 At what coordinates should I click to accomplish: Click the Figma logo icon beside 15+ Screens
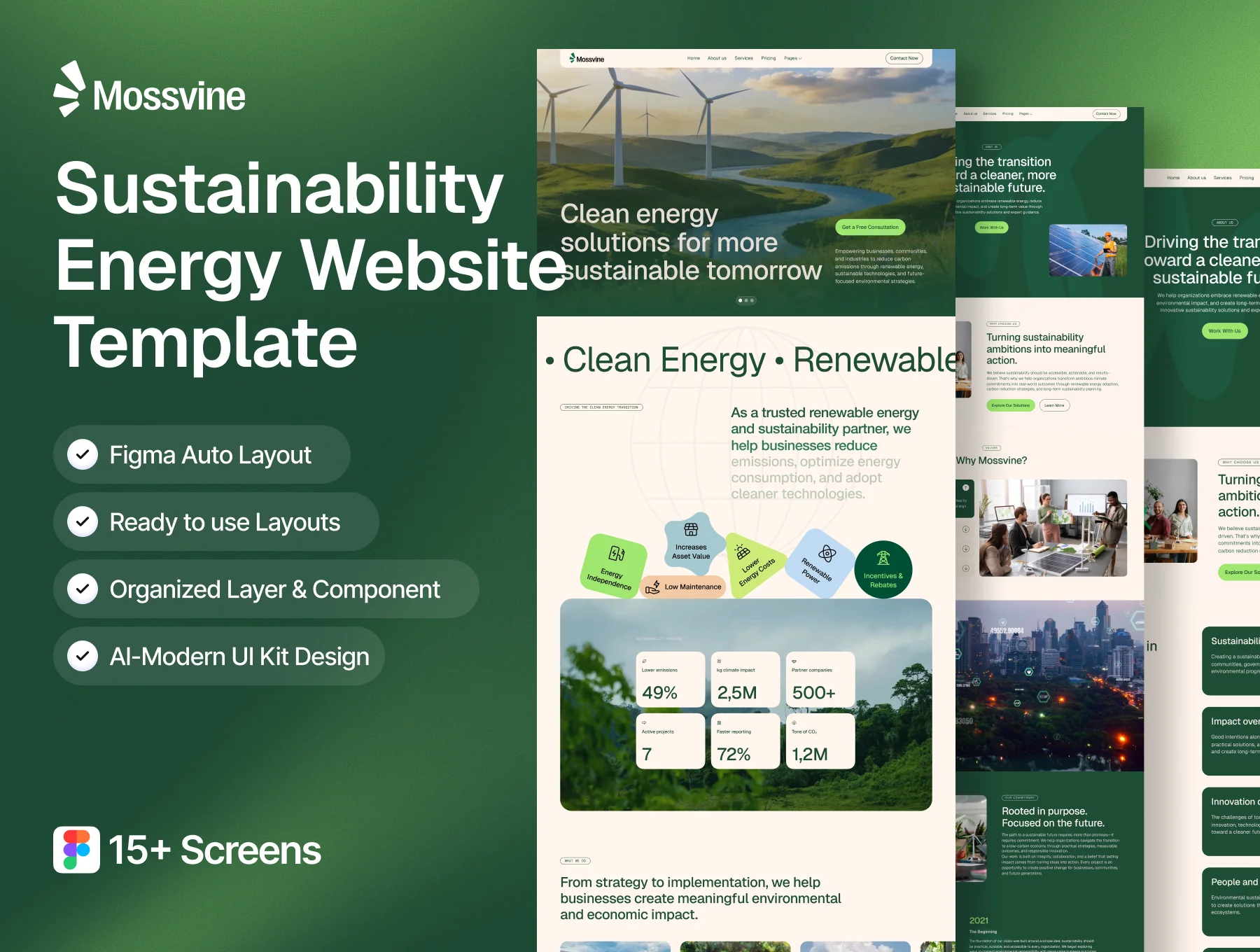[x=76, y=850]
